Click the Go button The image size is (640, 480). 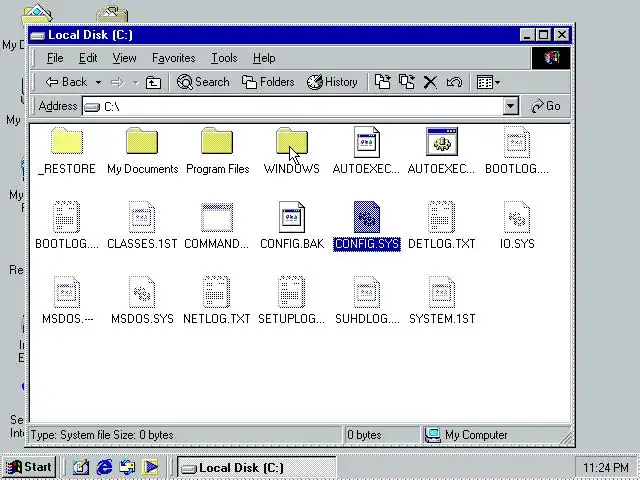pos(546,106)
